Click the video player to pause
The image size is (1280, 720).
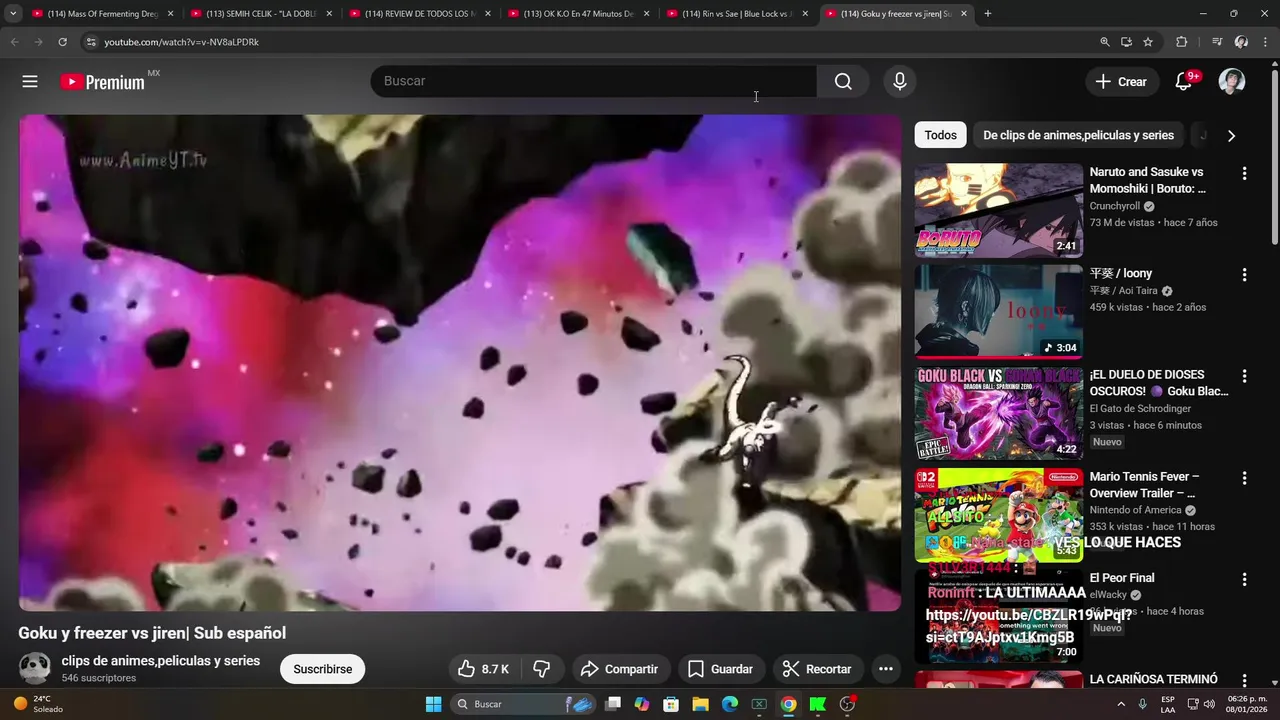pos(460,362)
